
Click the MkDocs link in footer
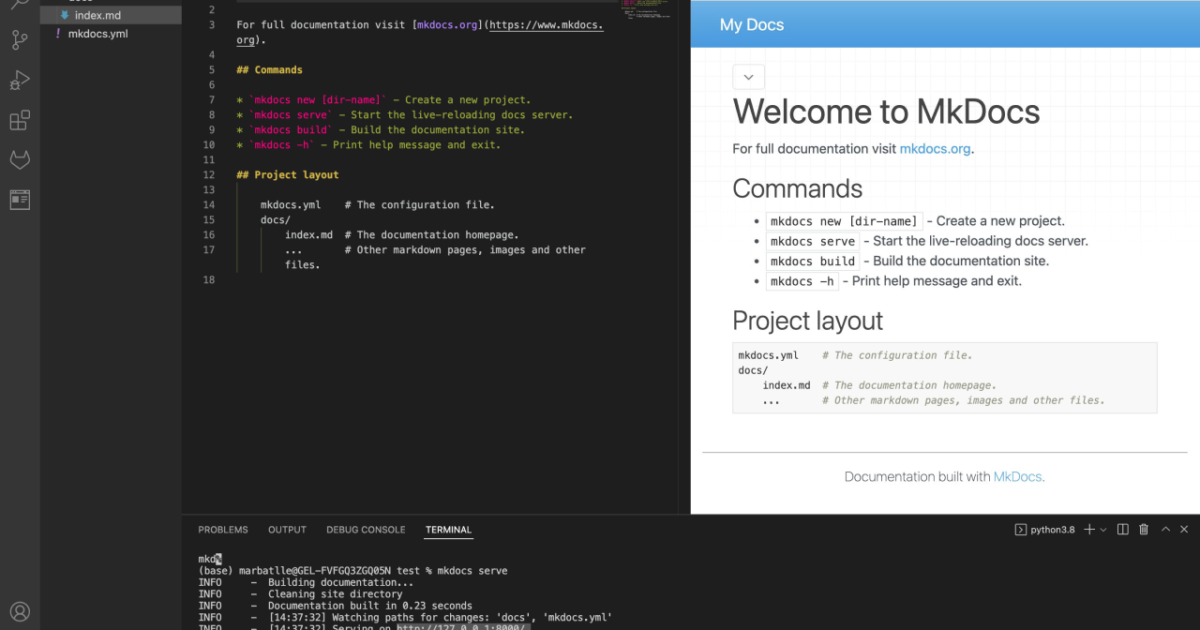coord(1017,477)
